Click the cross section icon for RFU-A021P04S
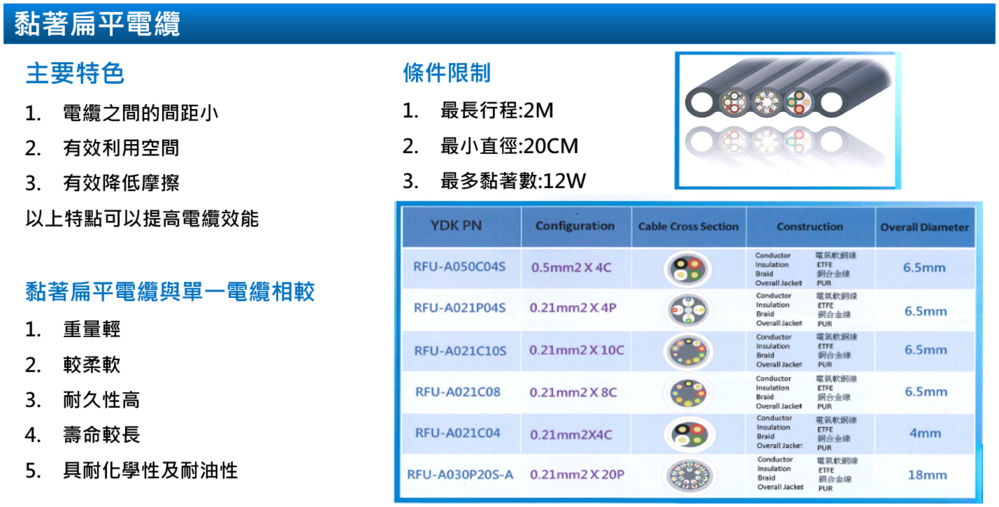This screenshot has width=999, height=507. [x=688, y=309]
